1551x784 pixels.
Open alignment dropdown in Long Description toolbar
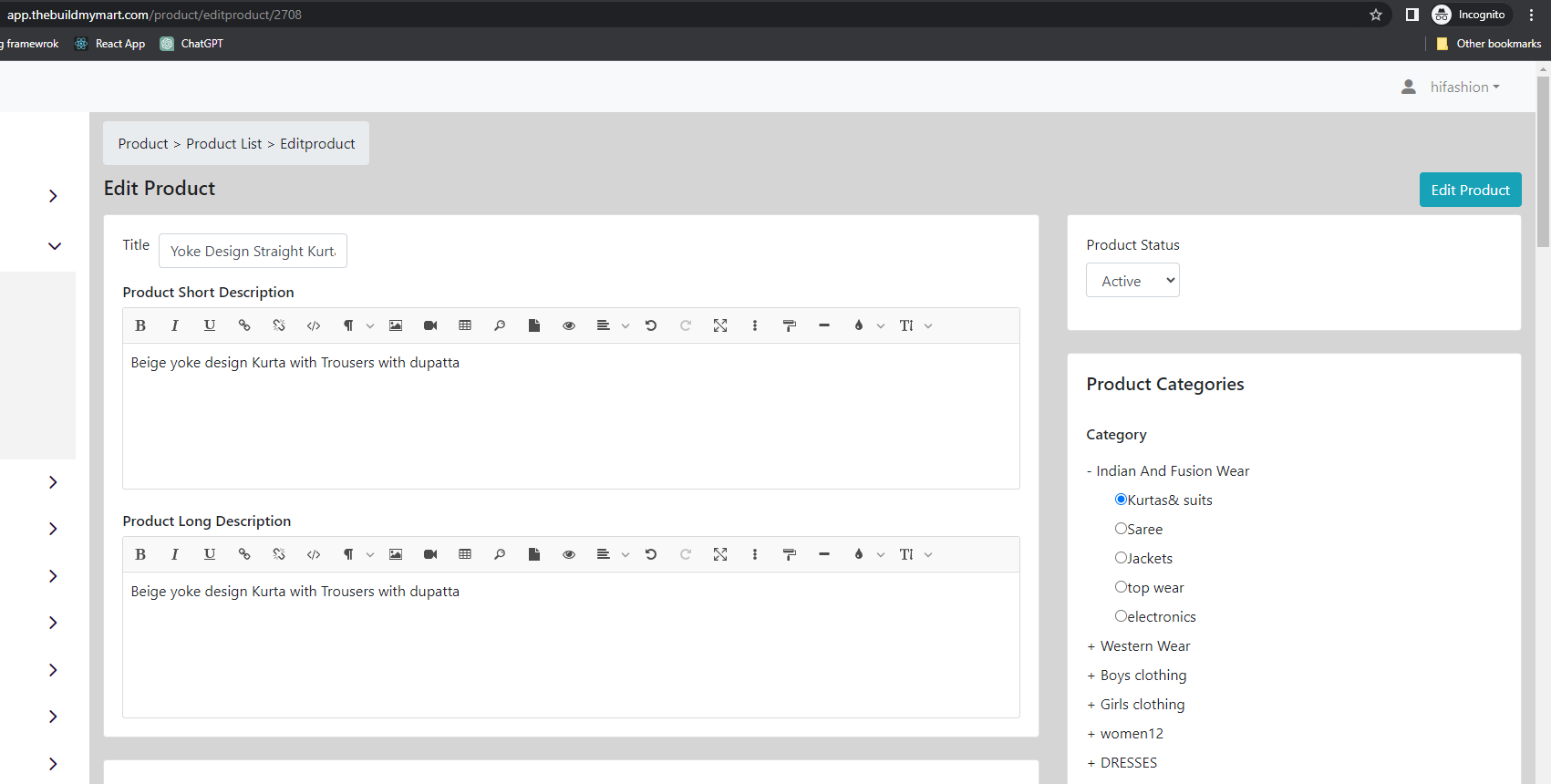pos(612,554)
